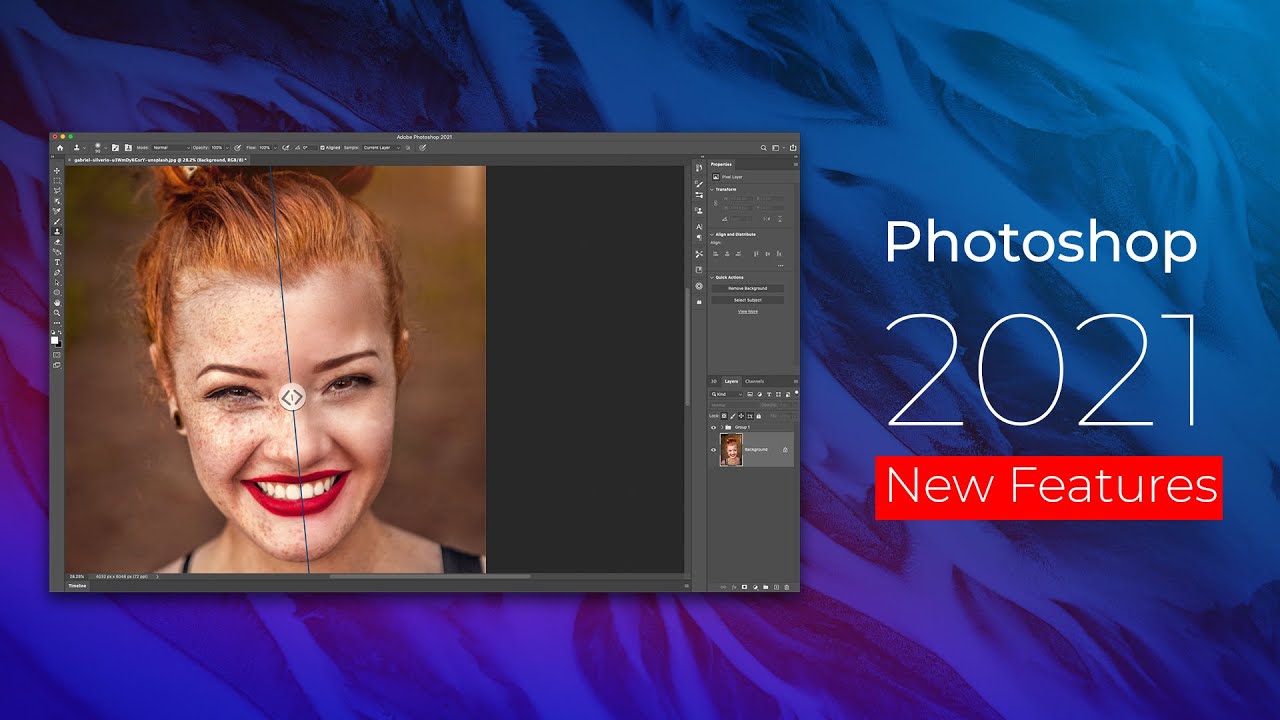Open the Timeline panel tab
This screenshot has height=720, width=1280.
coord(77,585)
